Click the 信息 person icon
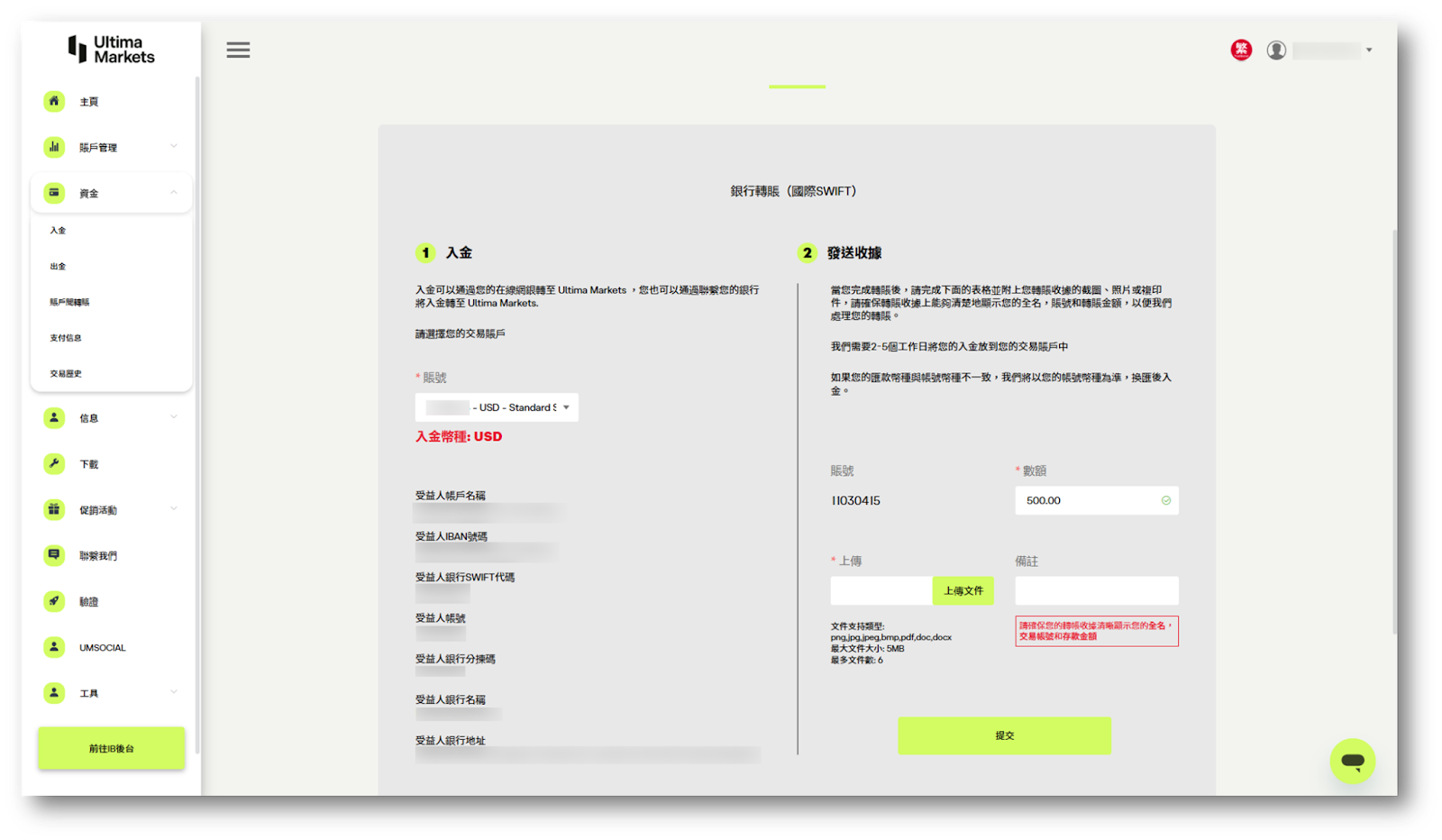Image resolution: width=1442 pixels, height=840 pixels. (54, 417)
